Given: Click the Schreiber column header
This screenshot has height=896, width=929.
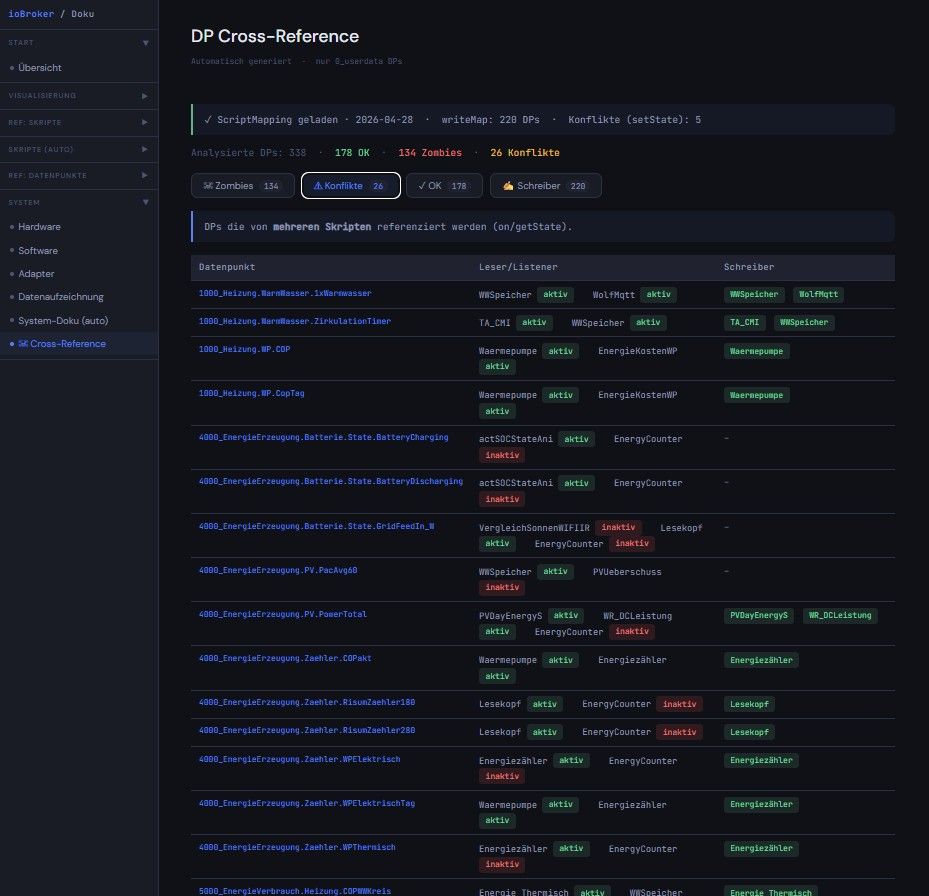Looking at the screenshot, I should [749, 267].
